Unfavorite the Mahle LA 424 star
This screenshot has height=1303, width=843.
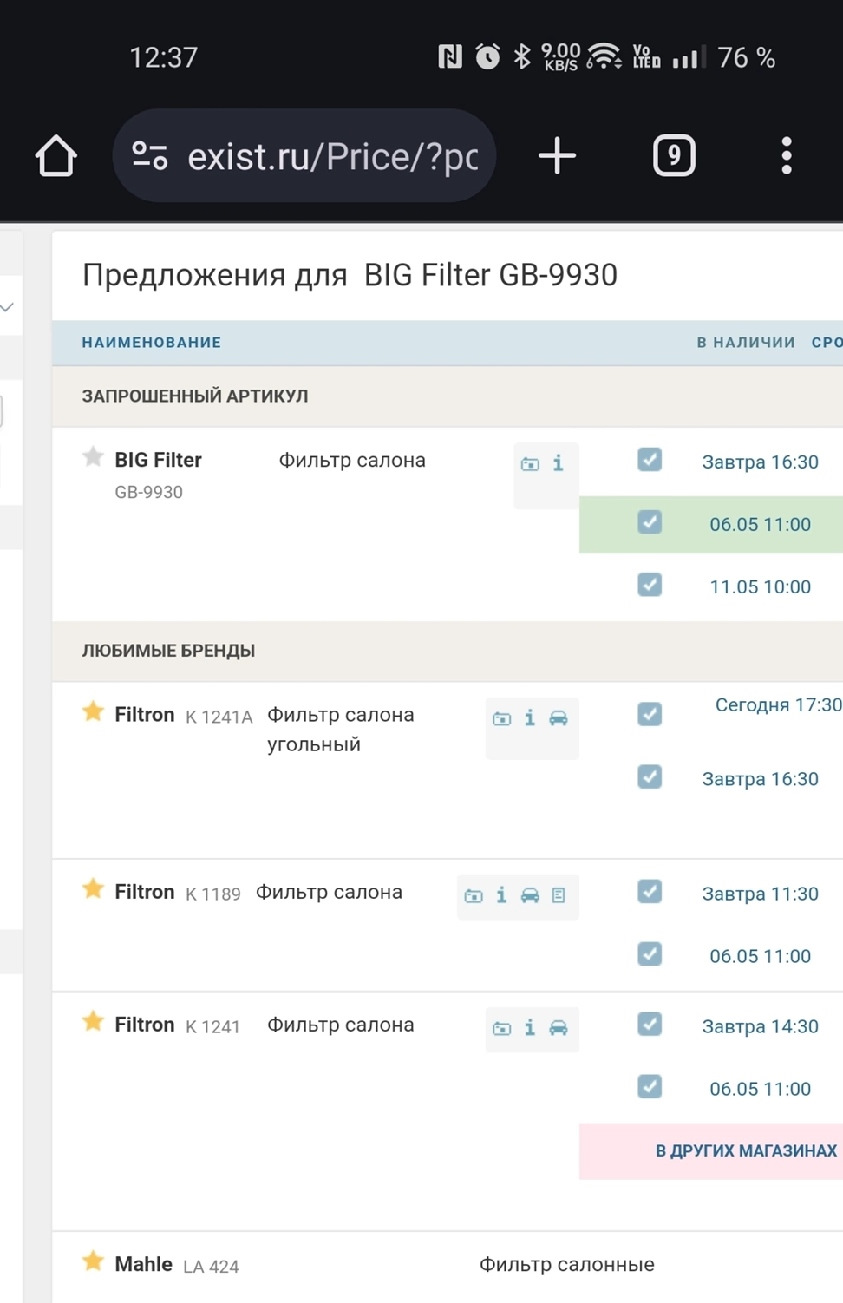point(93,1261)
